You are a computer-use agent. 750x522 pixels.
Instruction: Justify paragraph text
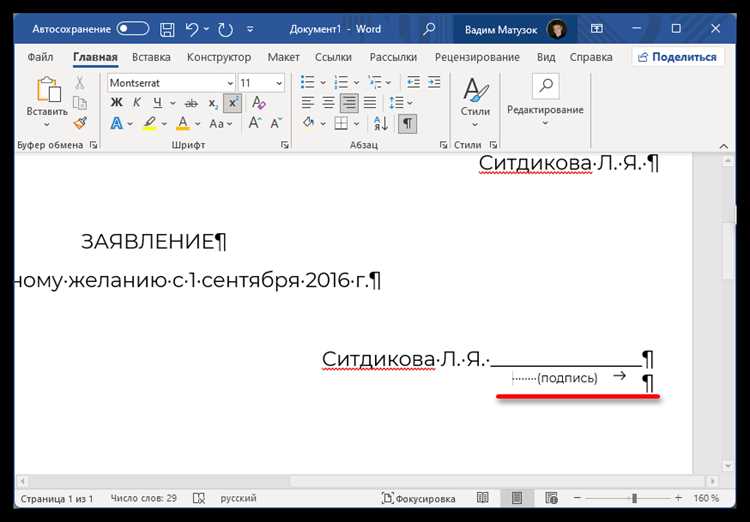pyautogui.click(x=370, y=102)
